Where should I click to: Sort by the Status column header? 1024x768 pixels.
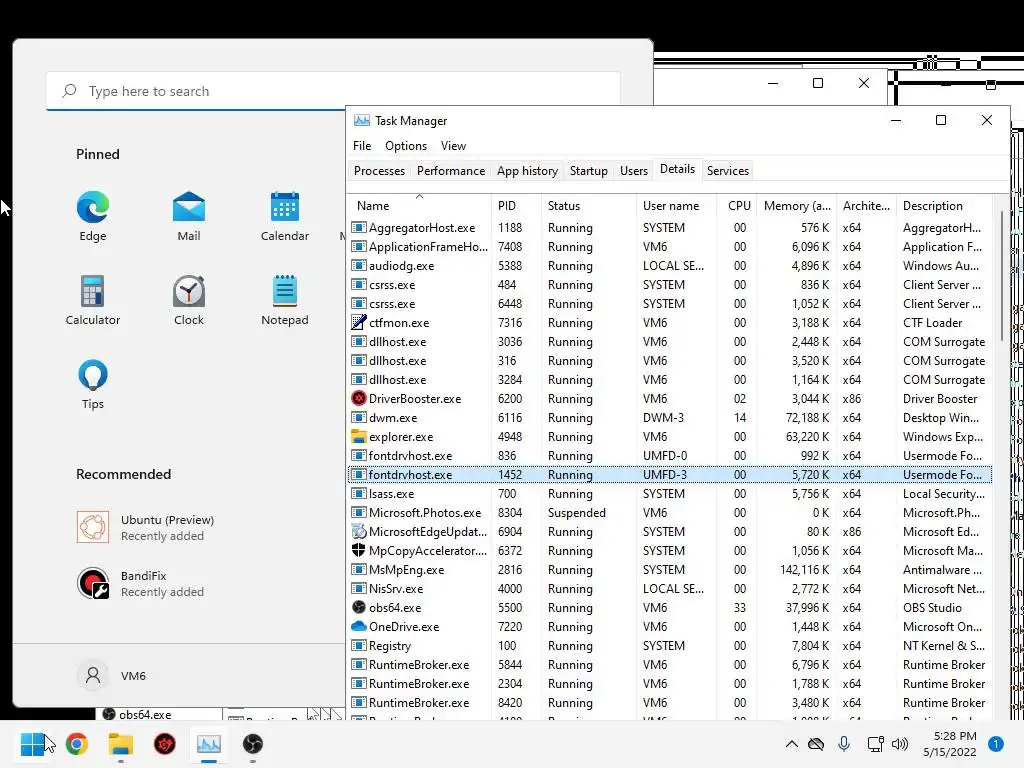pos(588,206)
